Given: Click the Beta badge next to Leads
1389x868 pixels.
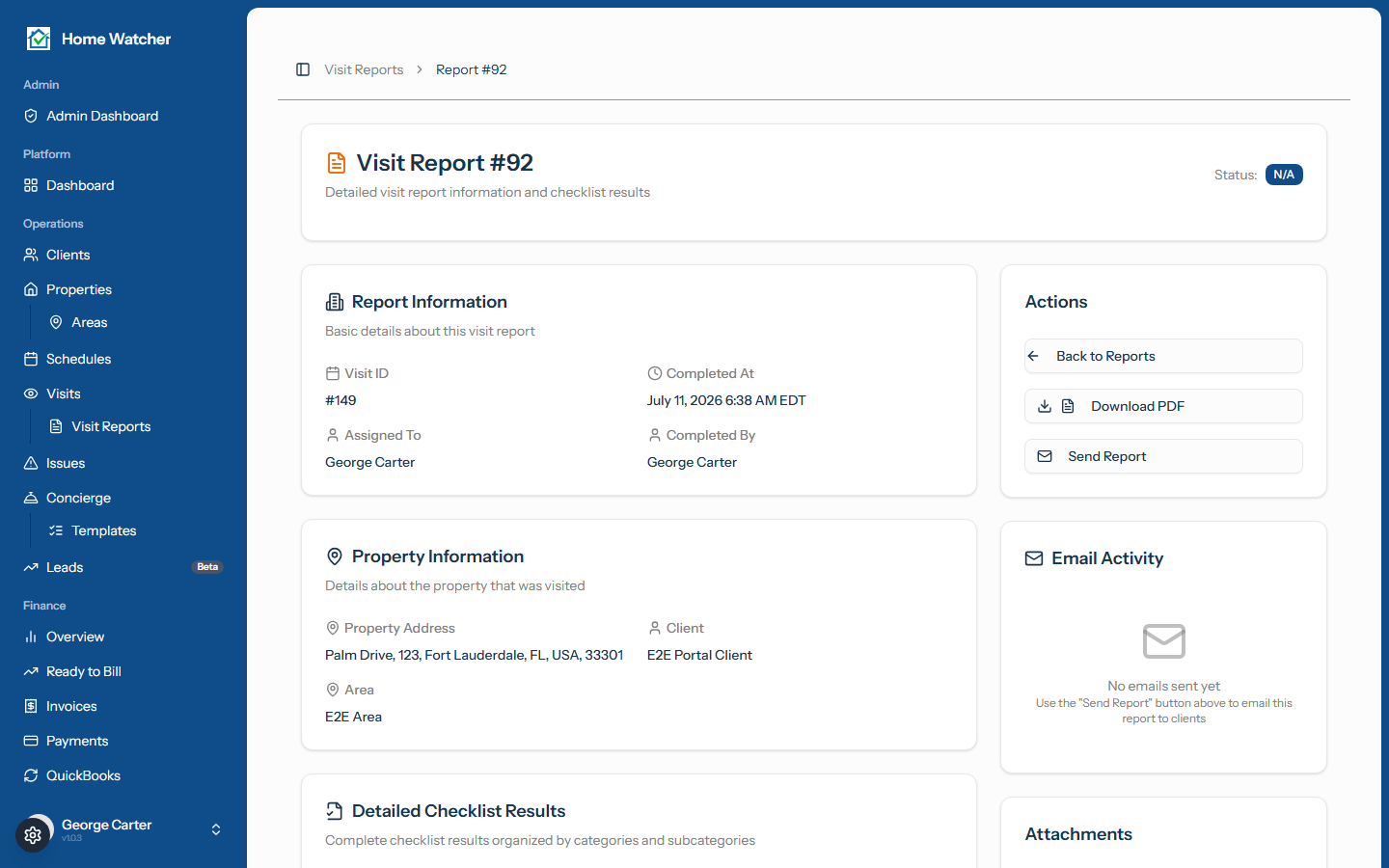Looking at the screenshot, I should [207, 567].
